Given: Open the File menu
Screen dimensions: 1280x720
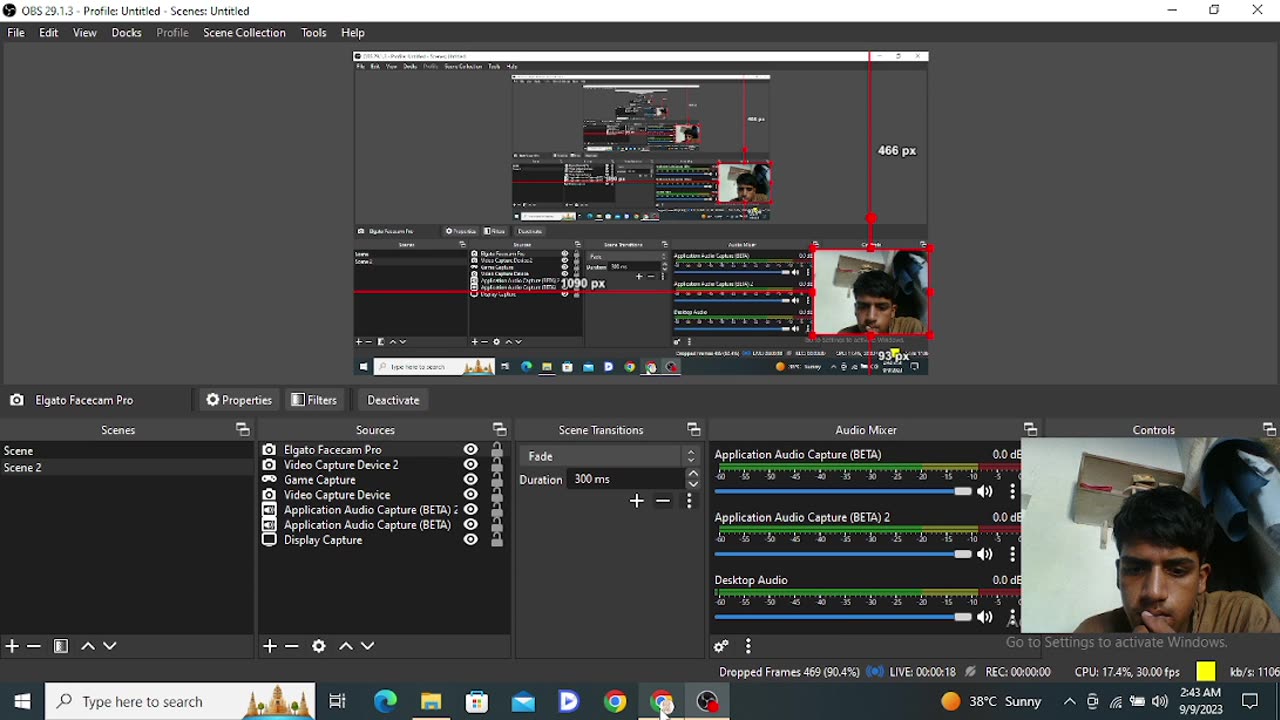Looking at the screenshot, I should click(x=16, y=33).
